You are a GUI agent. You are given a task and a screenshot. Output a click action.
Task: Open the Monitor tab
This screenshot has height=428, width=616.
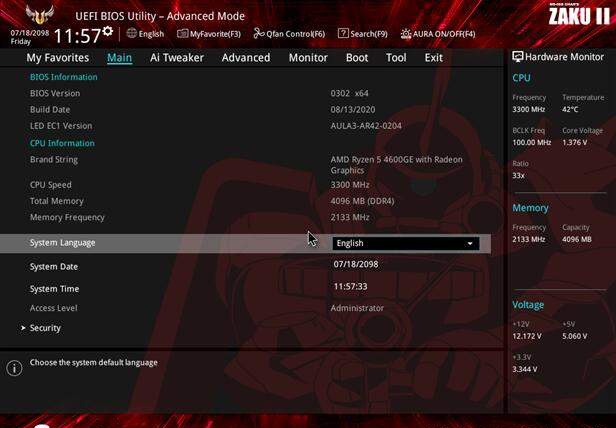[x=308, y=58]
